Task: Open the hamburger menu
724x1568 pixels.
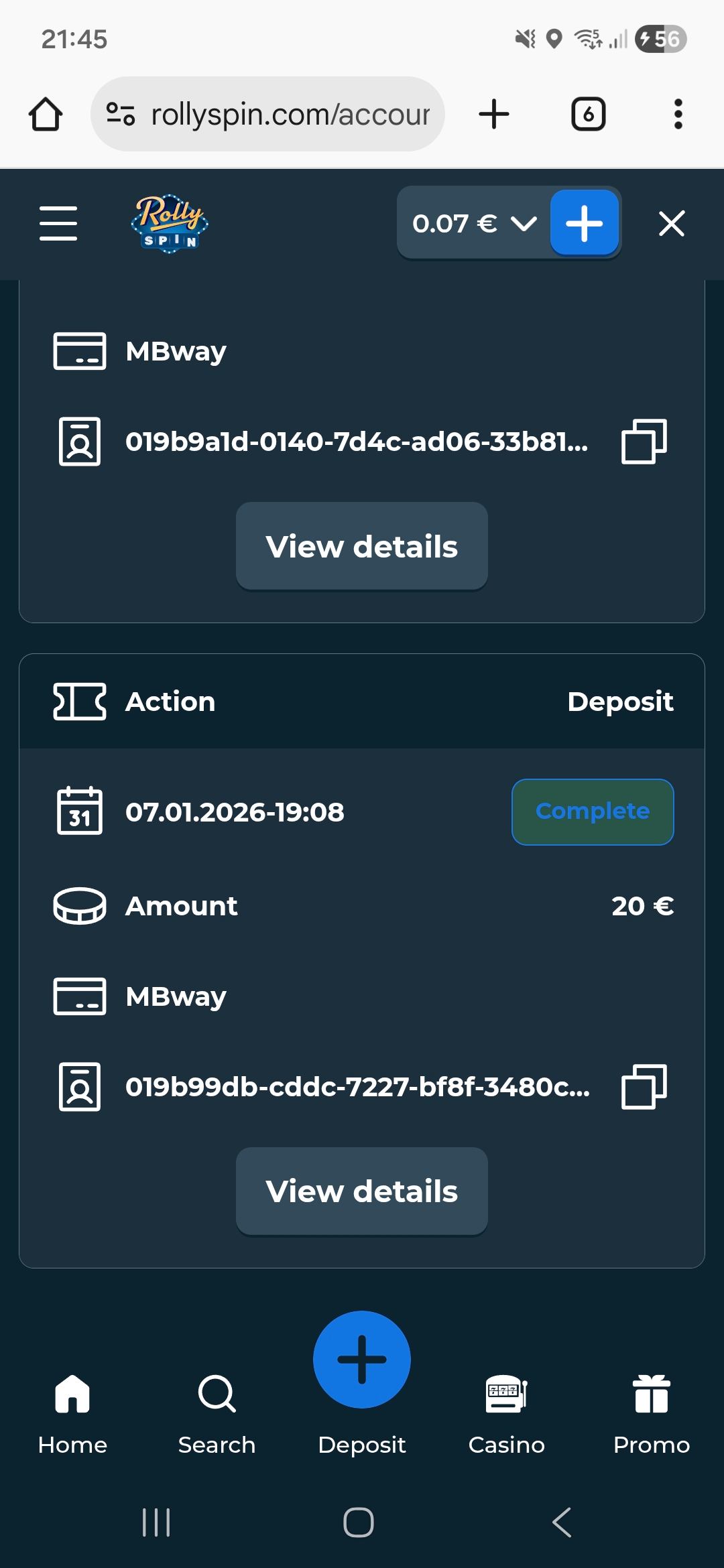Action: click(58, 223)
